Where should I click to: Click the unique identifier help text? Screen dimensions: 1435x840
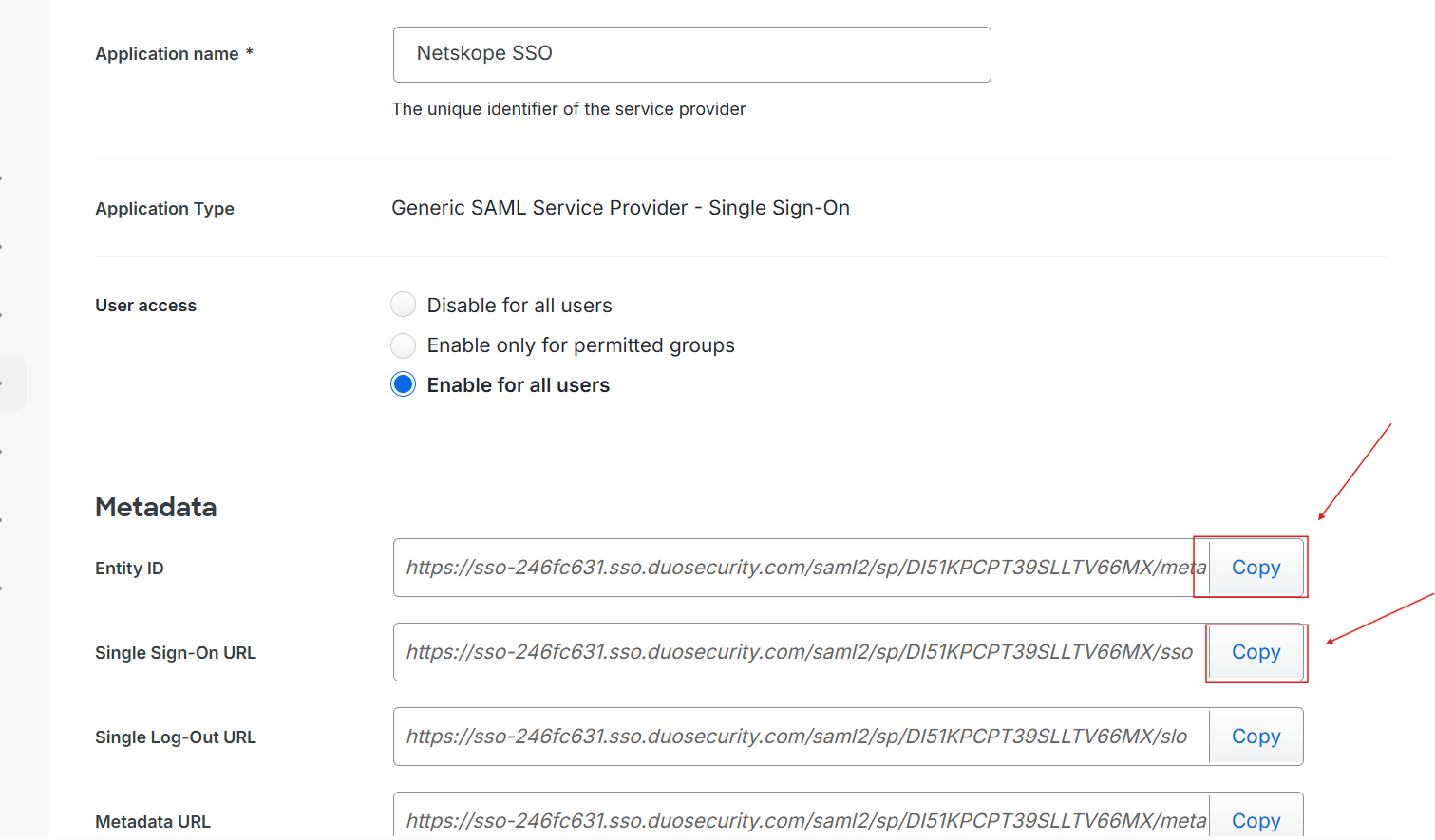click(x=569, y=109)
